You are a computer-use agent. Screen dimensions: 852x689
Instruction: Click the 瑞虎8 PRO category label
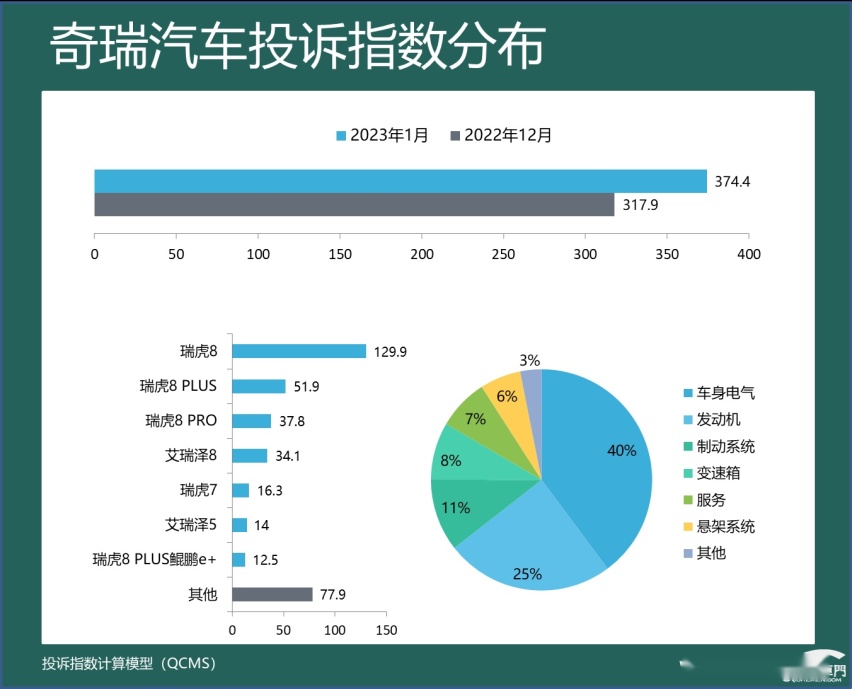click(x=181, y=421)
